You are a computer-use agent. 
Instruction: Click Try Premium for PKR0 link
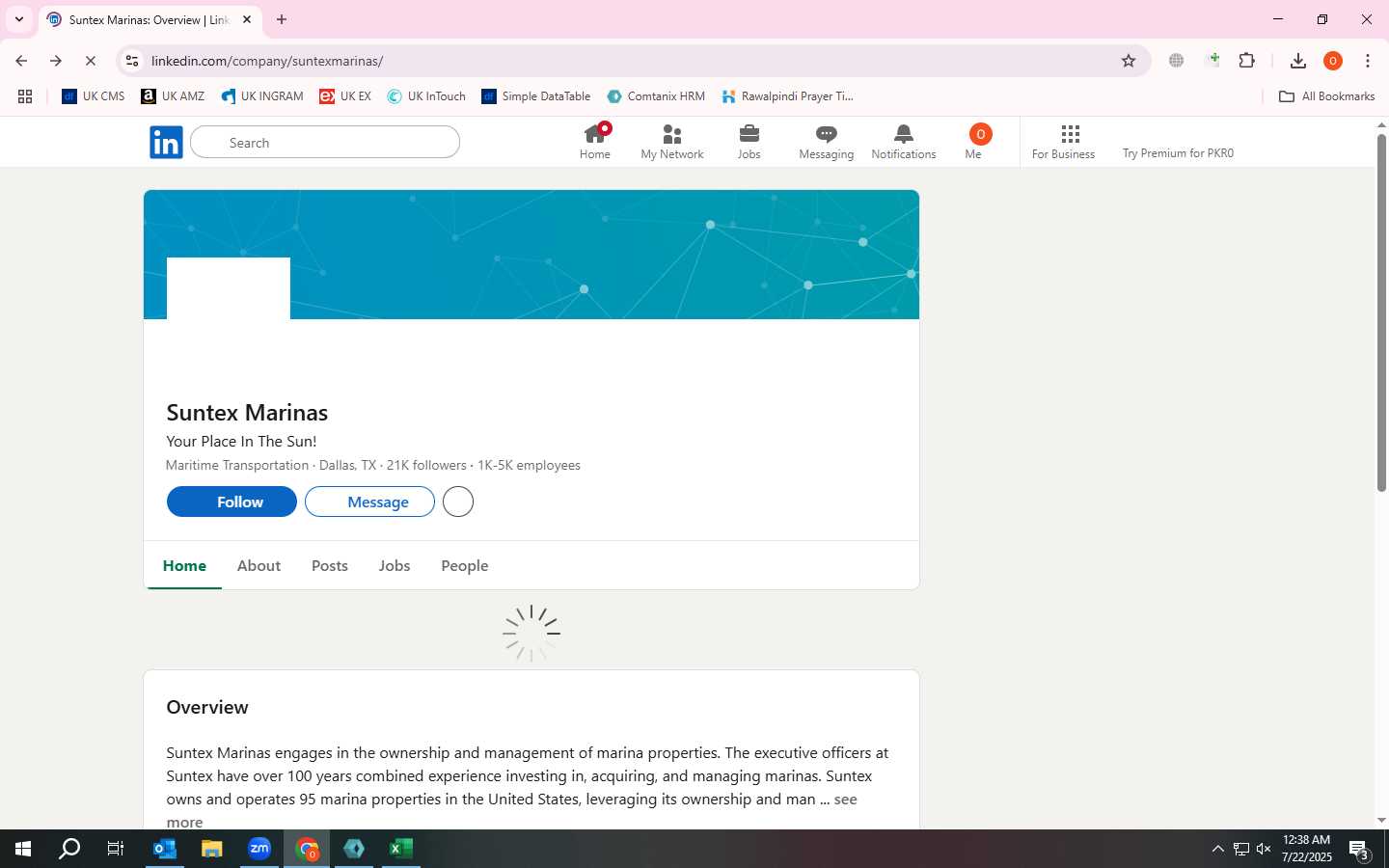pos(1178,153)
